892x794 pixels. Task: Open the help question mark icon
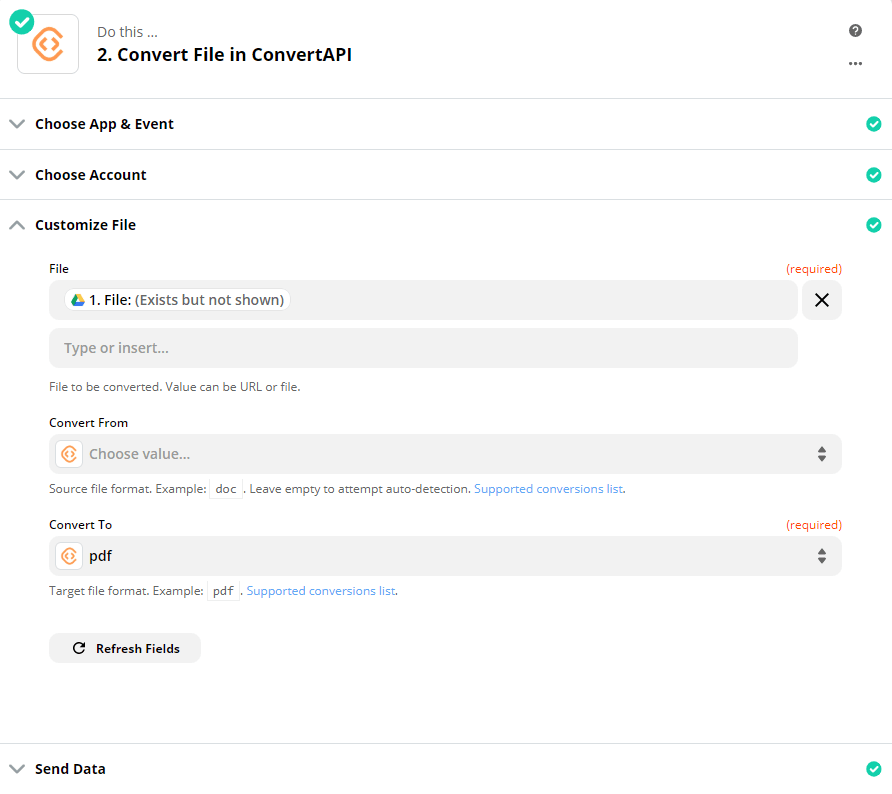tap(855, 30)
